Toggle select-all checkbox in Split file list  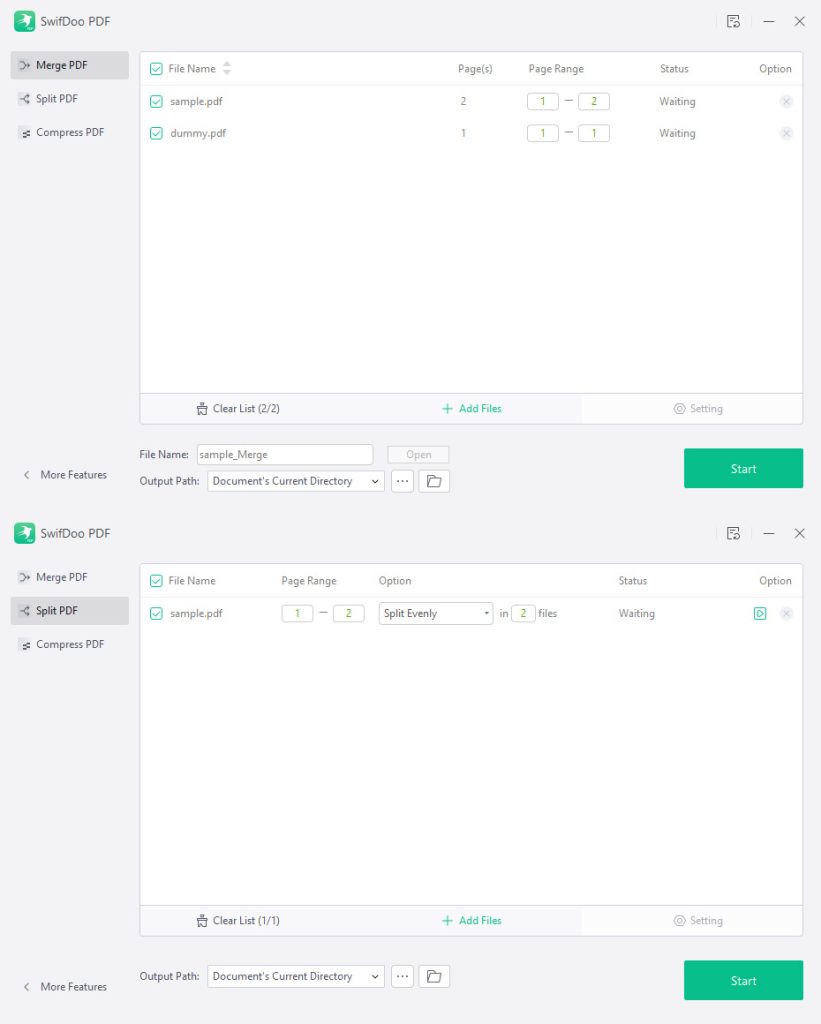point(156,581)
